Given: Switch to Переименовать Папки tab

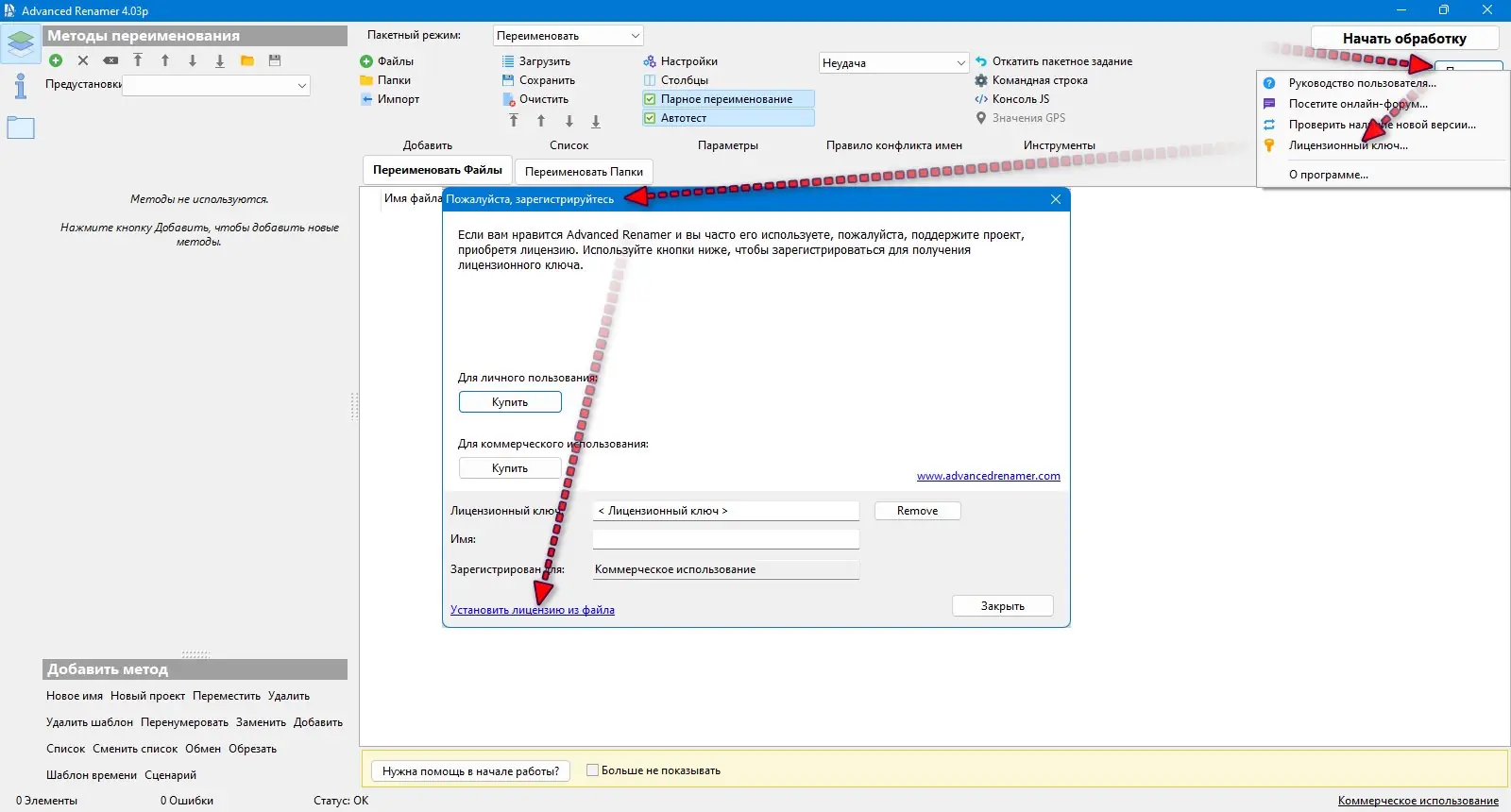Looking at the screenshot, I should click(x=584, y=172).
